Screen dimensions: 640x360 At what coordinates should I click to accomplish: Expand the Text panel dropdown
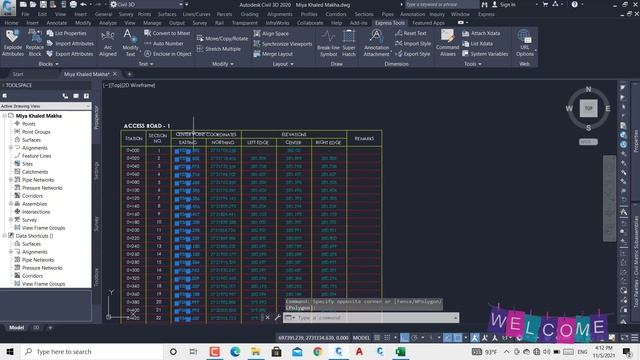click(146, 64)
